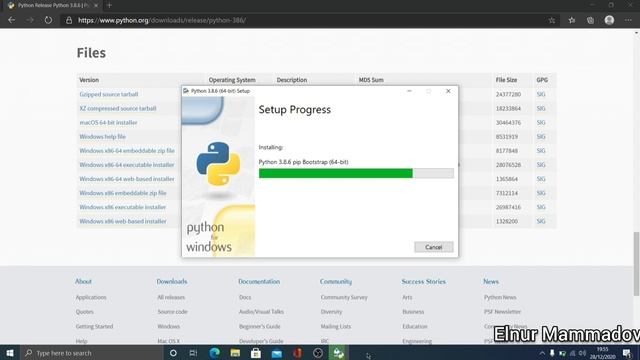Download Windows x86 embeddable zip file
This screenshot has width=640, height=360.
click(123, 193)
